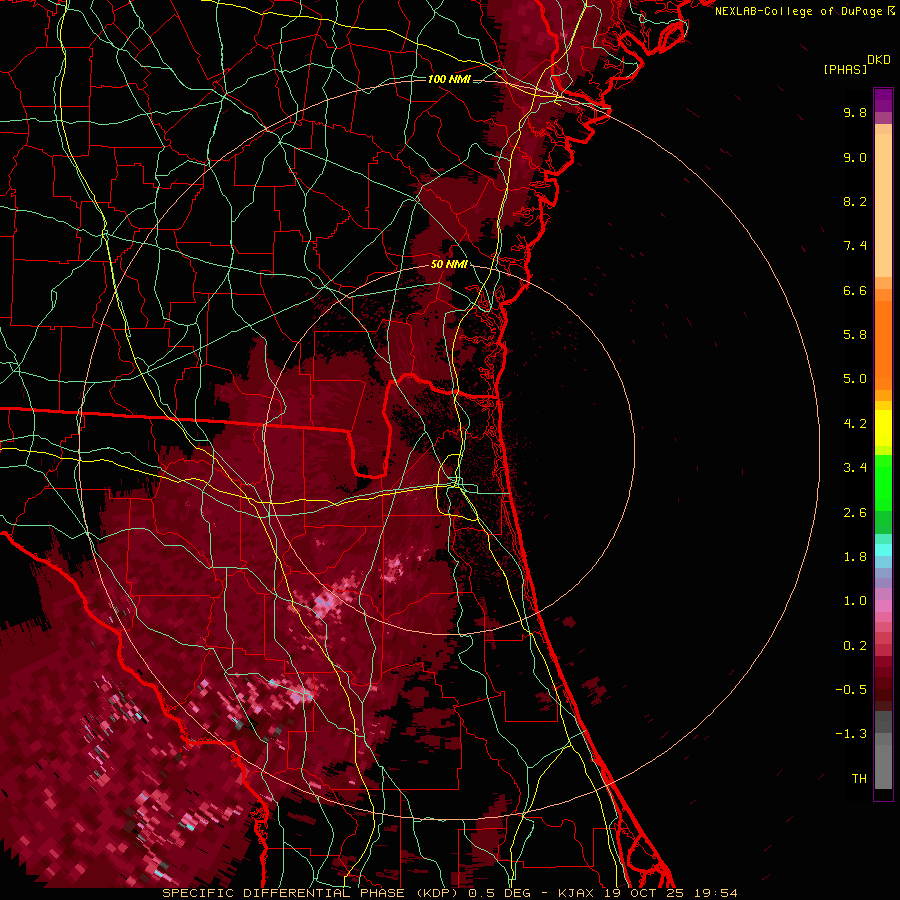Image resolution: width=900 pixels, height=900 pixels.
Task: Select the 0.2 value on the color scale
Action: [x=855, y=646]
